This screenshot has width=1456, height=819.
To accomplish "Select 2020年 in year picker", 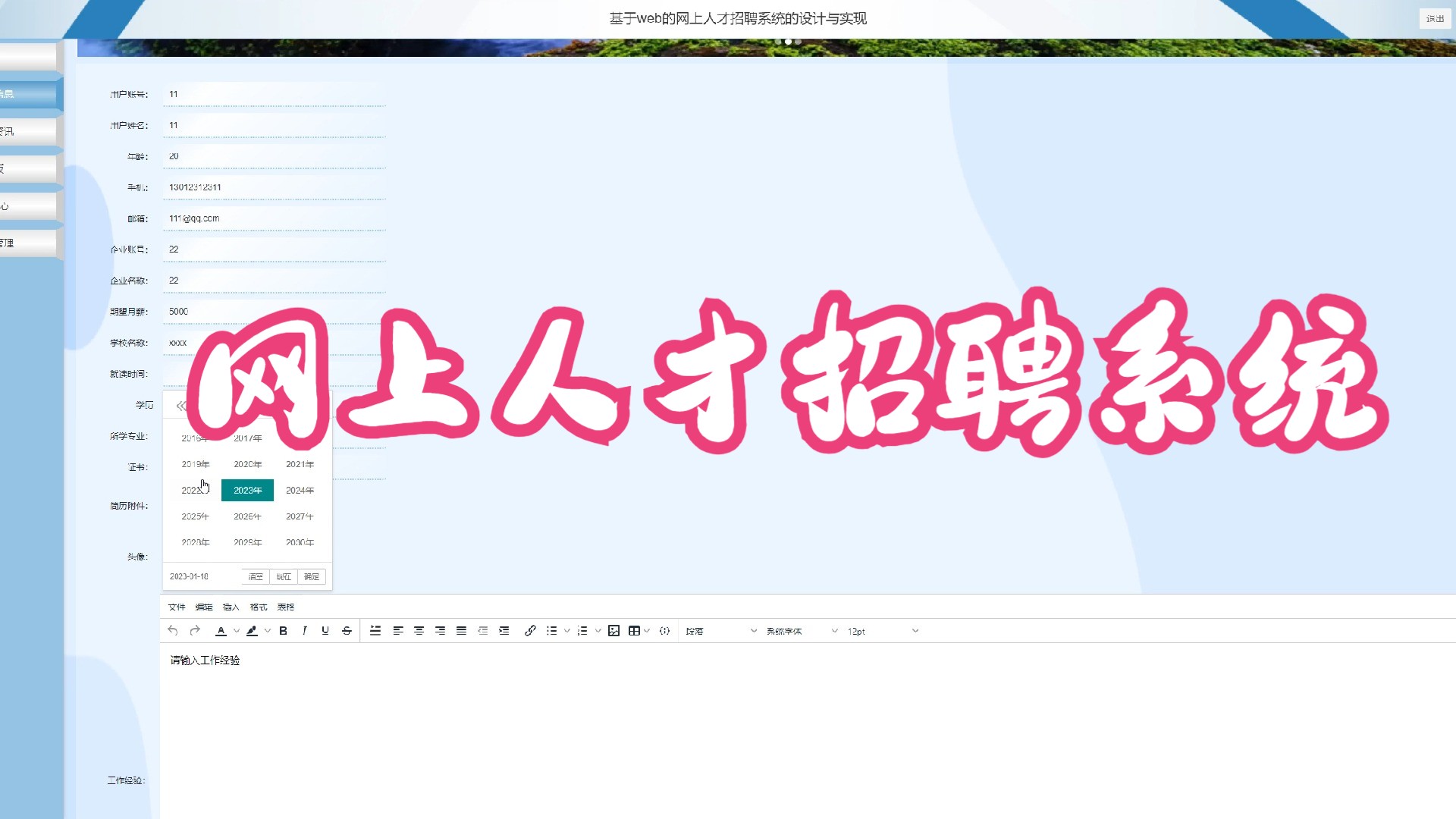I will [247, 464].
